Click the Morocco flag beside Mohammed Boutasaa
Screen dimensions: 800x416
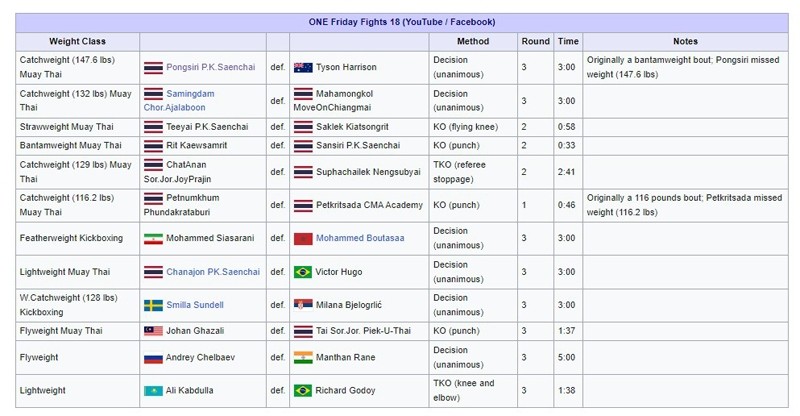[x=303, y=238]
